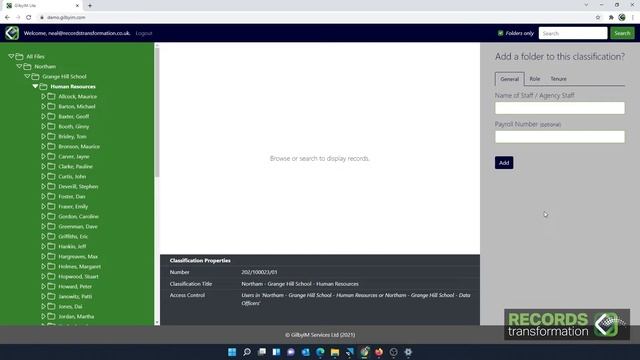Expand the Deverill, Stephen folder

coord(43,187)
